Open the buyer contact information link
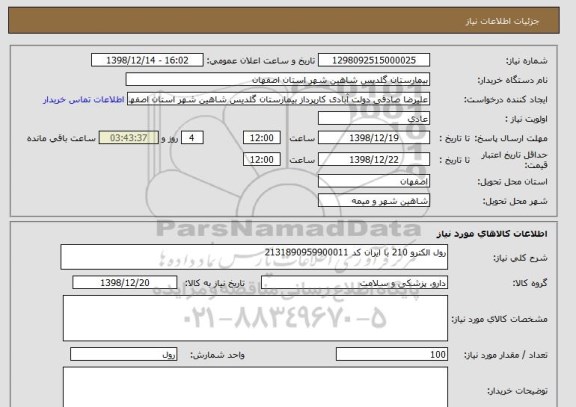 pos(83,100)
